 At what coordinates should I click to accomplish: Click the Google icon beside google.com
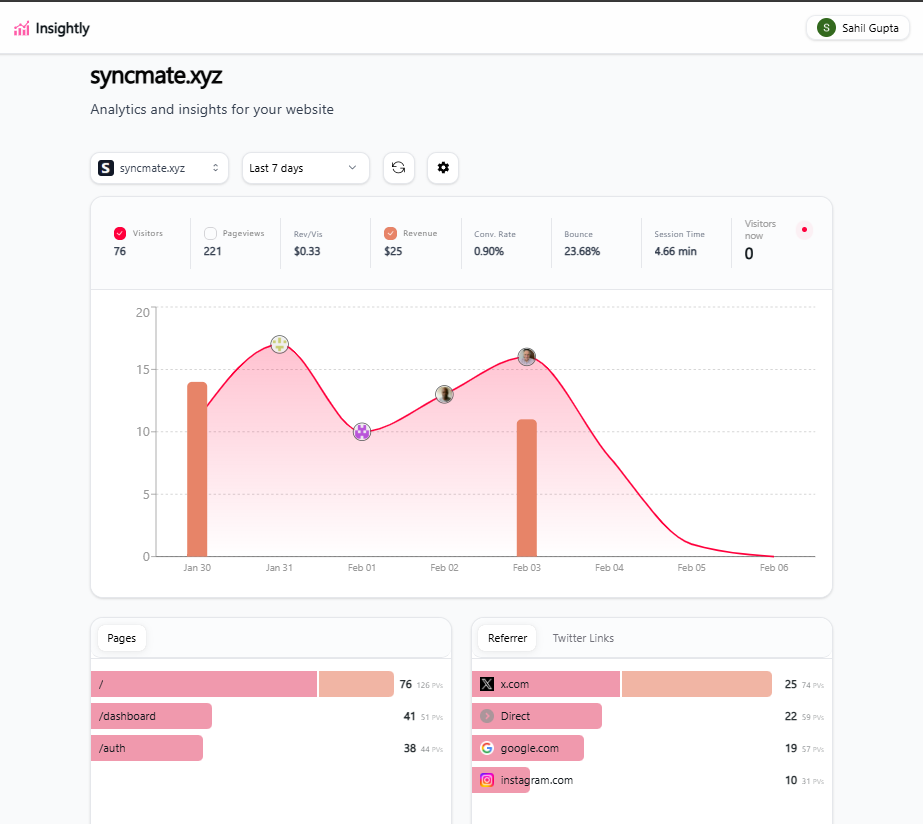485,748
